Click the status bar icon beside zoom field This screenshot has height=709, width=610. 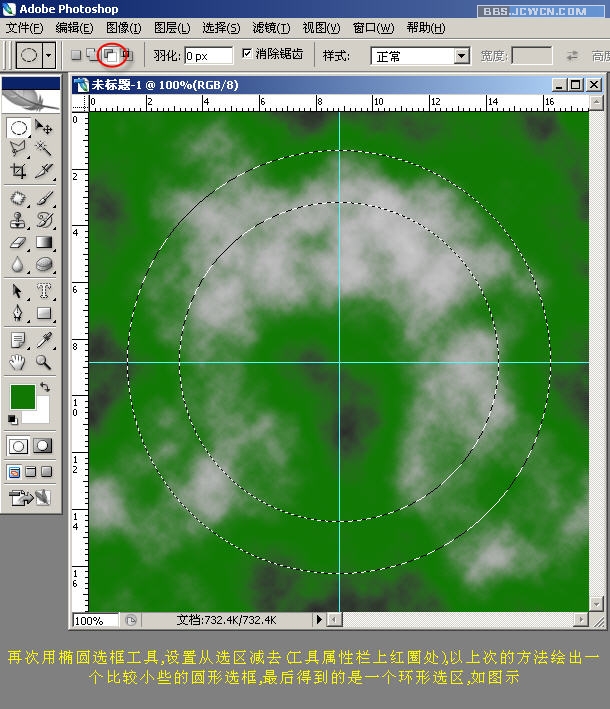pos(130,620)
